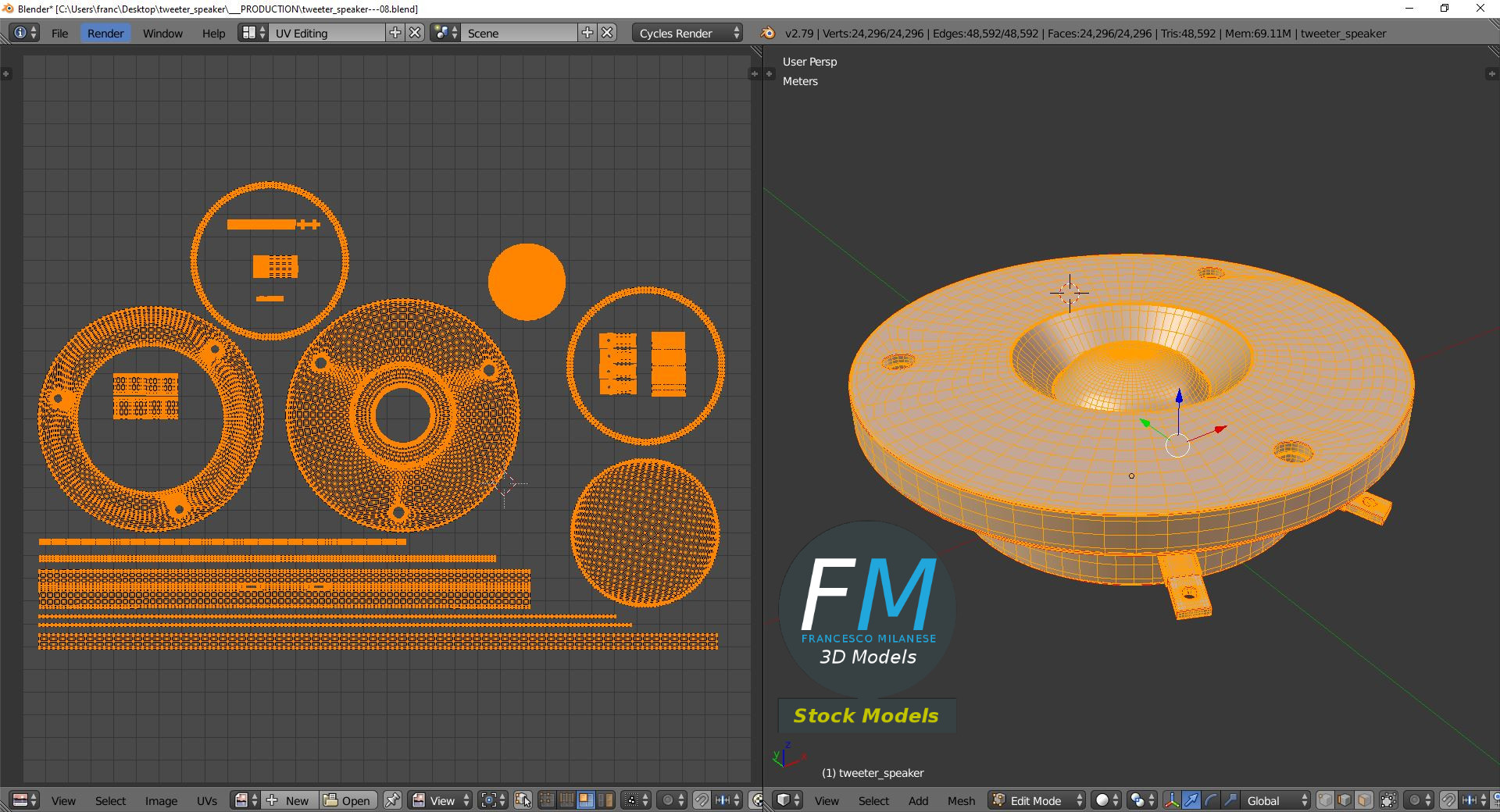Select the scale manipulator icon
Screen dimensions: 1500x812
click(x=1230, y=800)
